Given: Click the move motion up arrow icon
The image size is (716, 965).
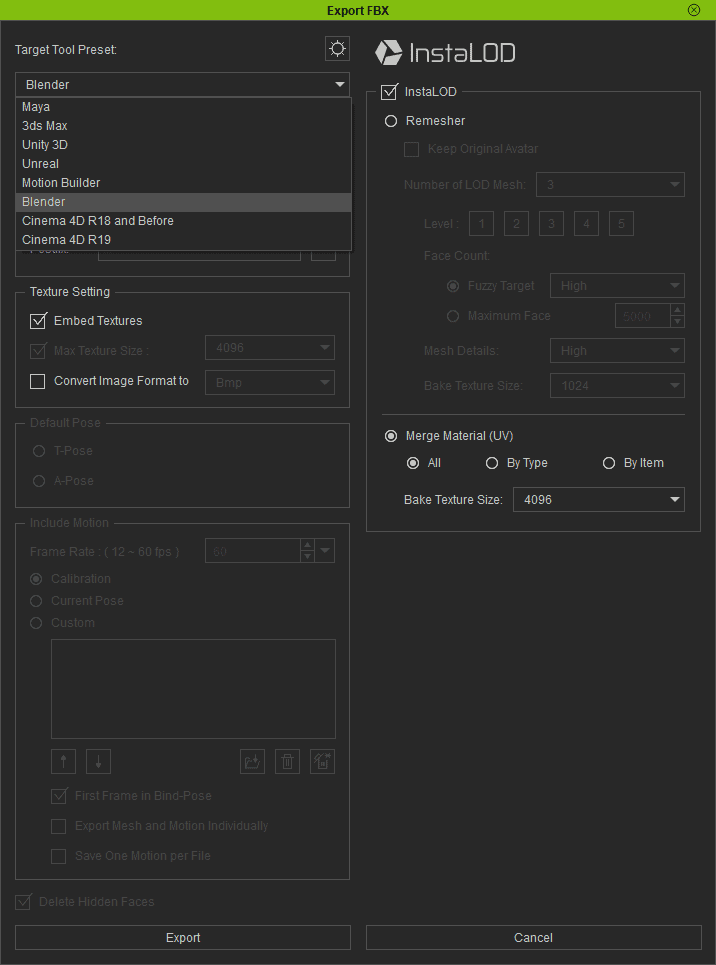Looking at the screenshot, I should pyautogui.click(x=63, y=762).
